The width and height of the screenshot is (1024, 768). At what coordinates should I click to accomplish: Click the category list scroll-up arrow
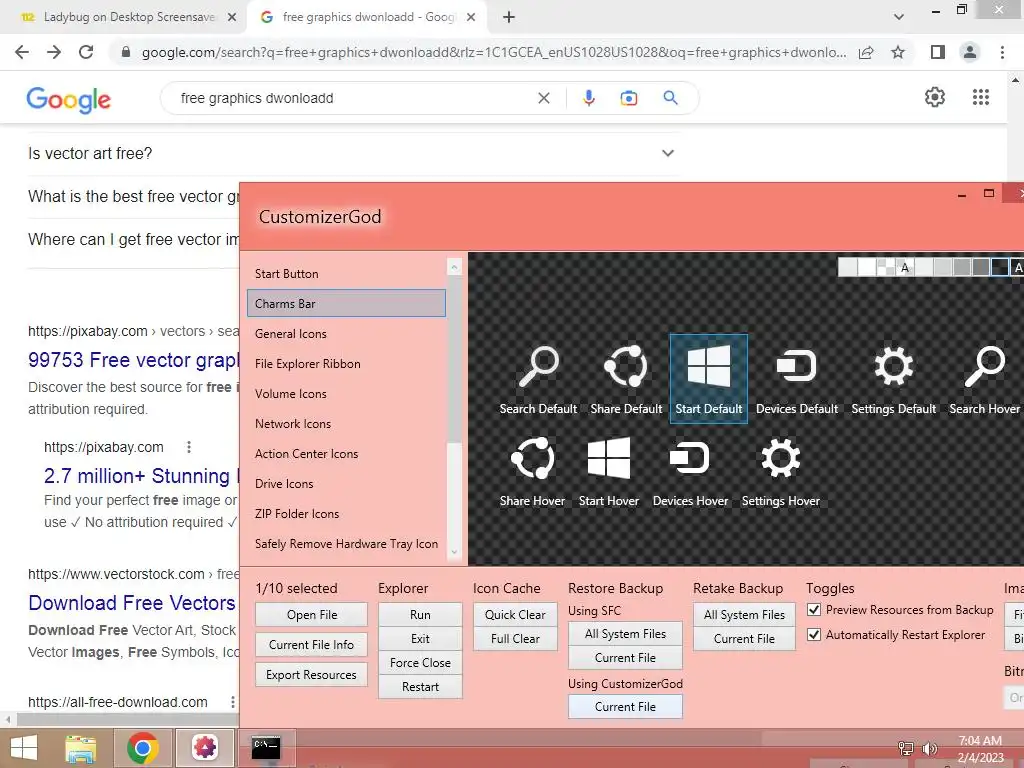click(455, 266)
